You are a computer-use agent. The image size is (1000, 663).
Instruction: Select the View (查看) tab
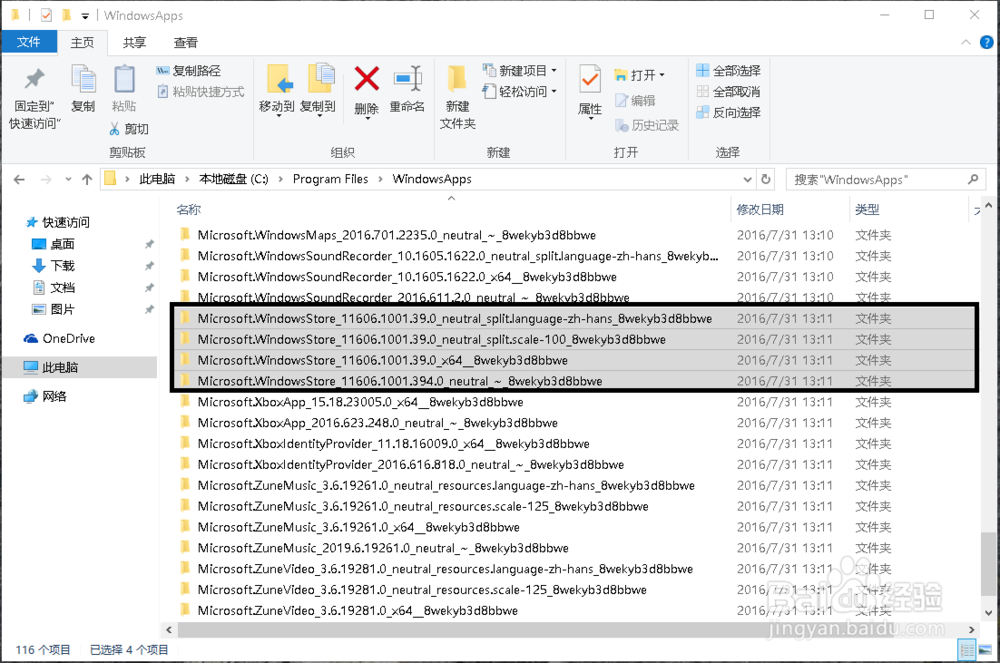click(186, 42)
